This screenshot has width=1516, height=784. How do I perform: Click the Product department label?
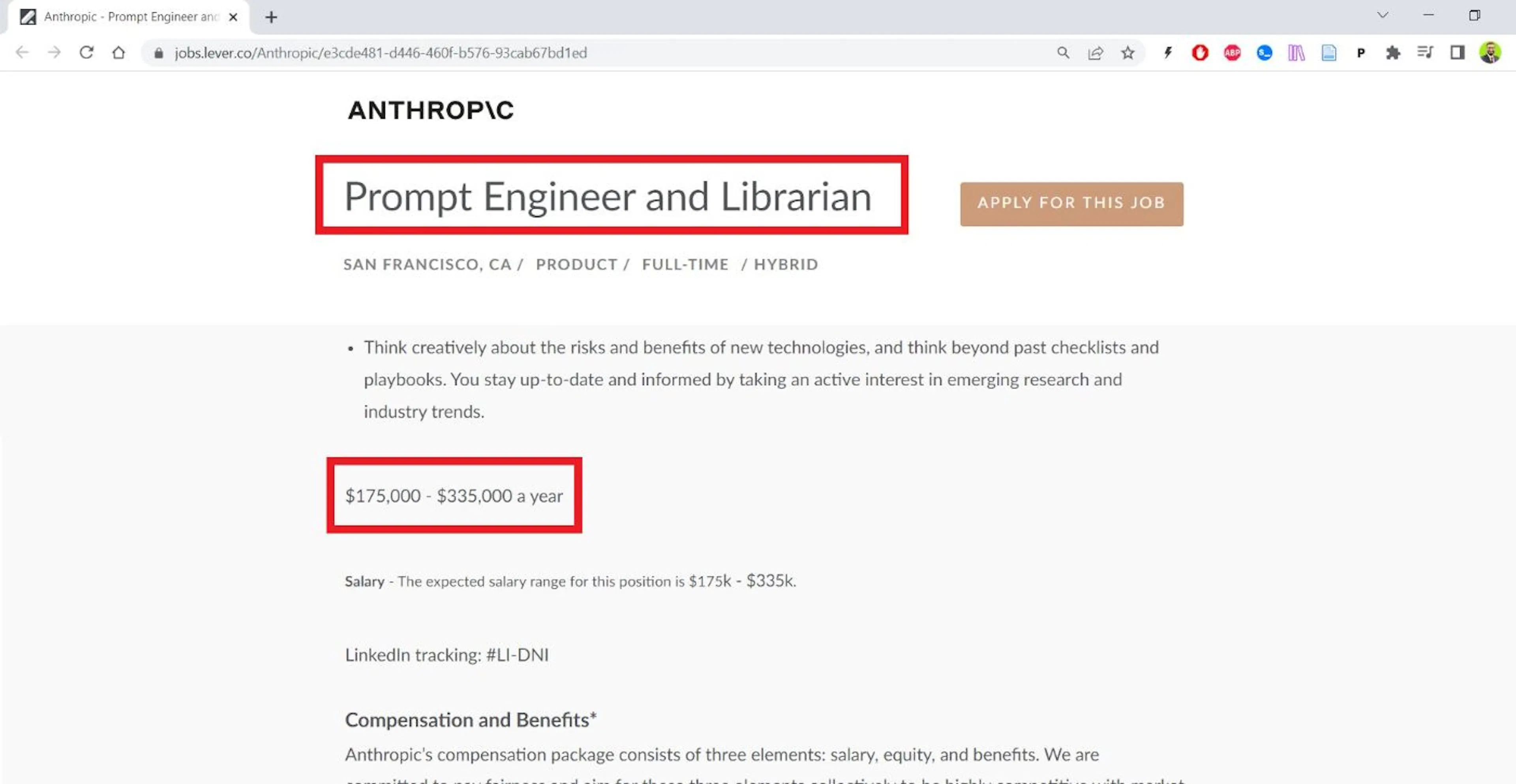coord(577,264)
